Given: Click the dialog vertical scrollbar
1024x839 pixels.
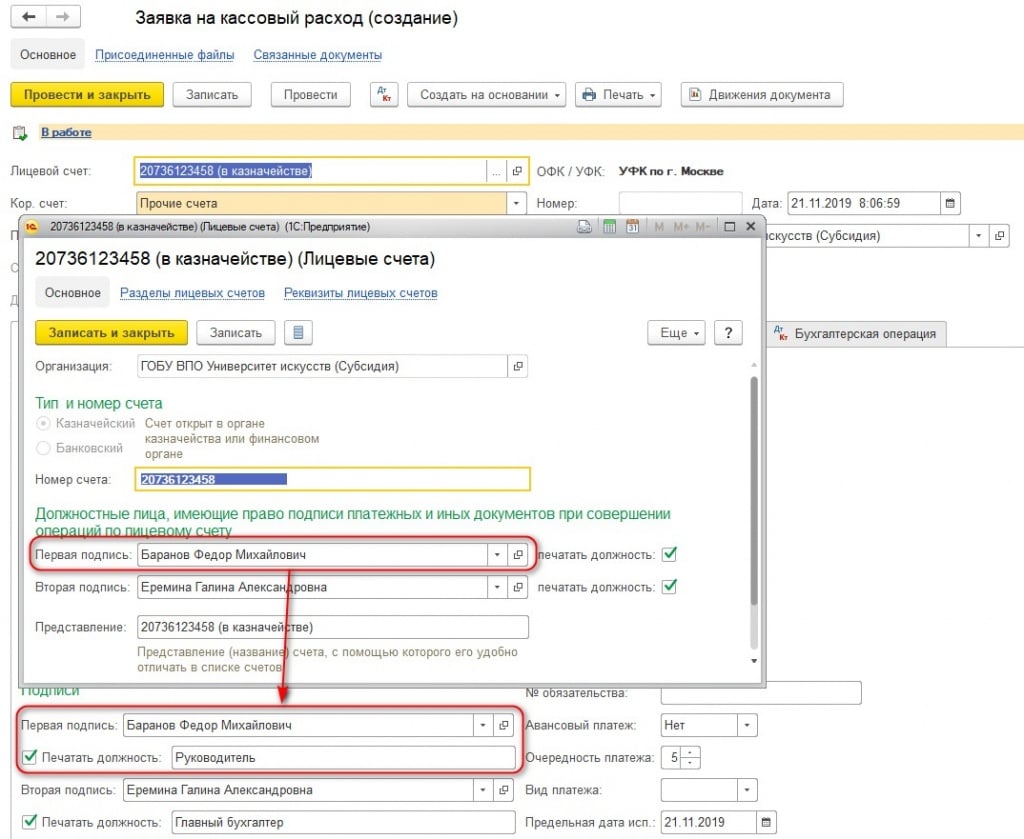Looking at the screenshot, I should tap(754, 490).
